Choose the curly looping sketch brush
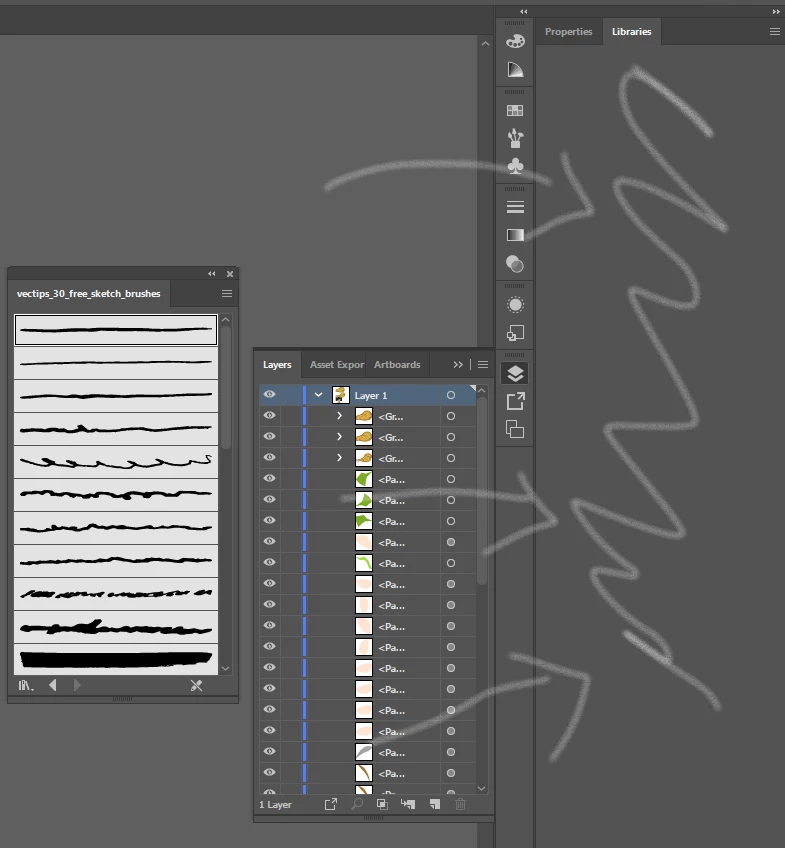 (116, 462)
